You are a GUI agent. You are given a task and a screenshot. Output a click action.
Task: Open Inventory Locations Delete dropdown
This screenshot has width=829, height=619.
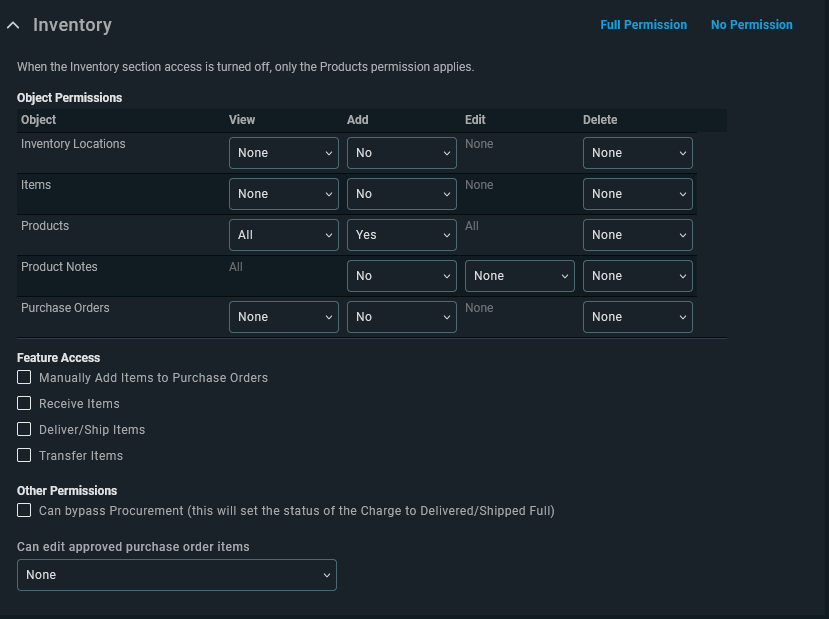pyautogui.click(x=638, y=153)
